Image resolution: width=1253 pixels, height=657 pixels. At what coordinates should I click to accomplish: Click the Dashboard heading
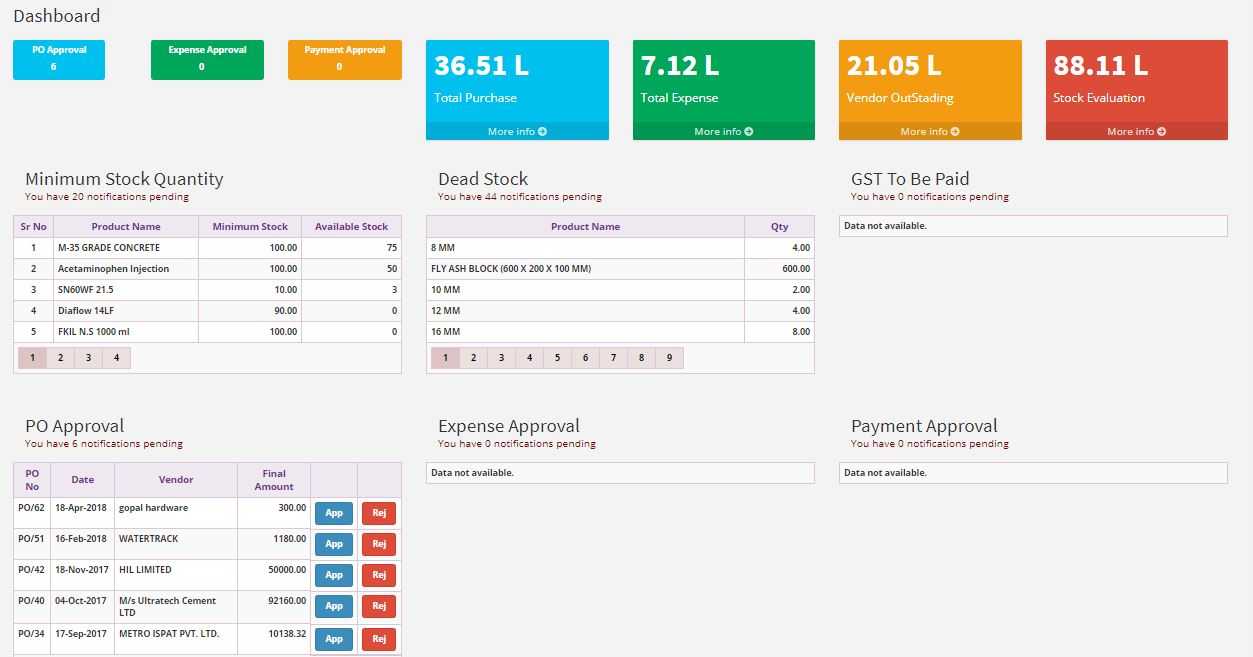(x=56, y=16)
